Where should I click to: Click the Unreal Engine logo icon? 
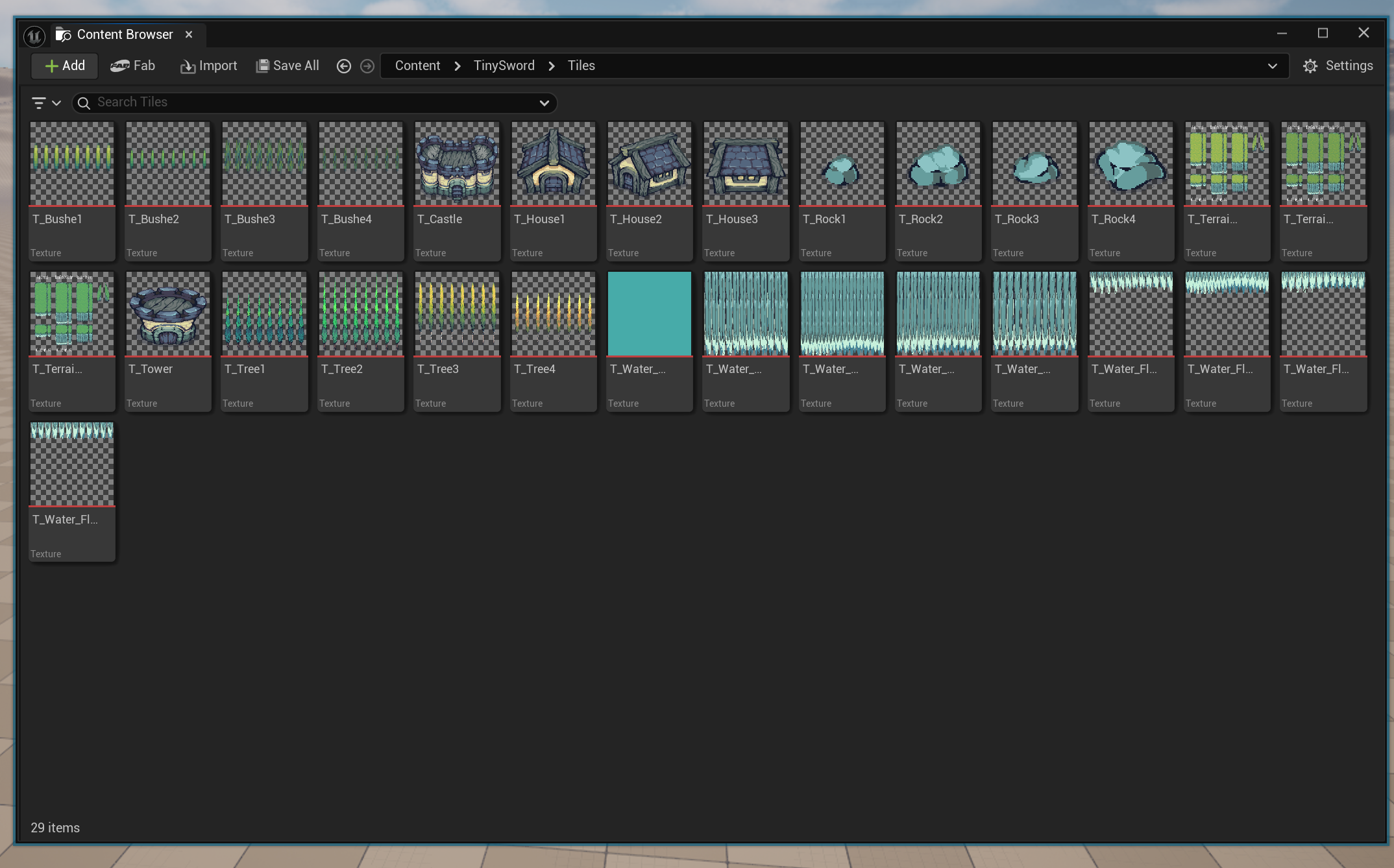(x=34, y=35)
